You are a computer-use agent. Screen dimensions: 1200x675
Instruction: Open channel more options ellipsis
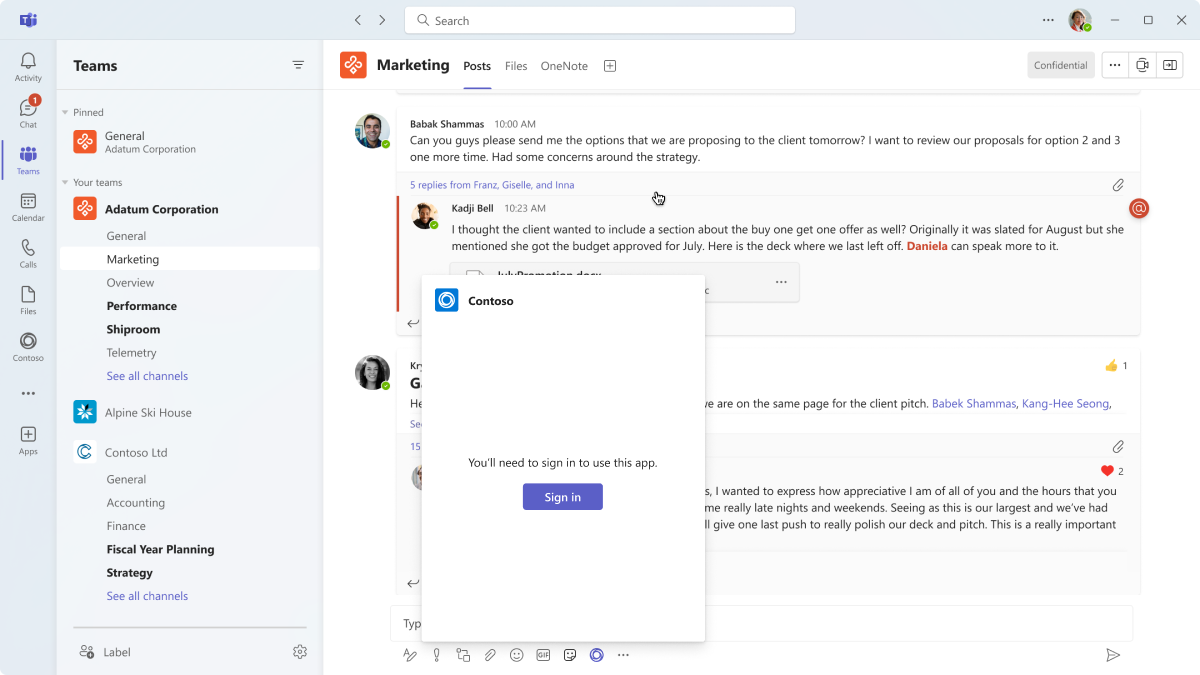tap(1115, 65)
